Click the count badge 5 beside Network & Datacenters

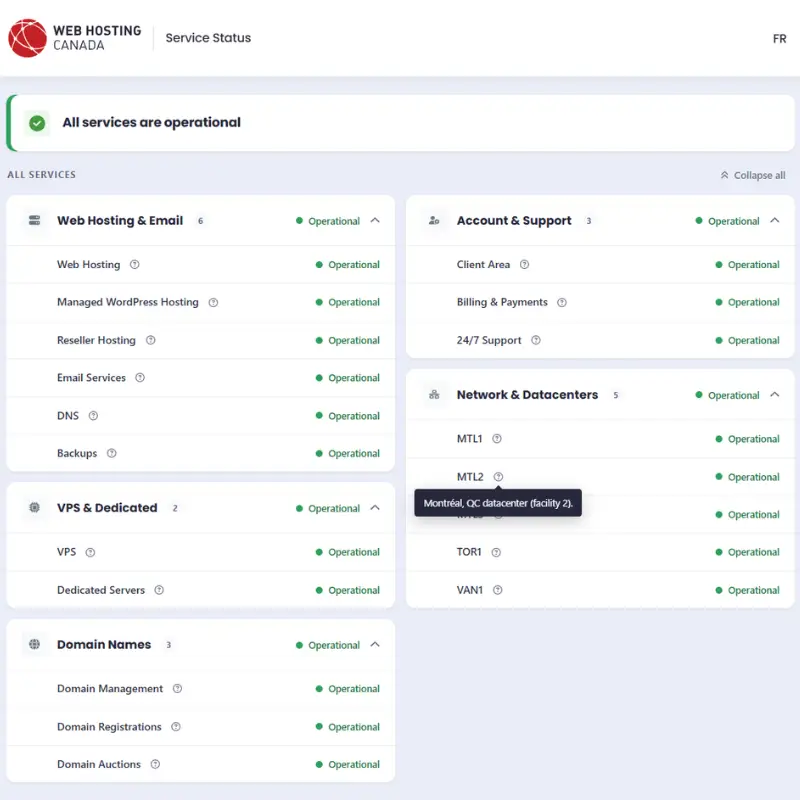(x=616, y=395)
